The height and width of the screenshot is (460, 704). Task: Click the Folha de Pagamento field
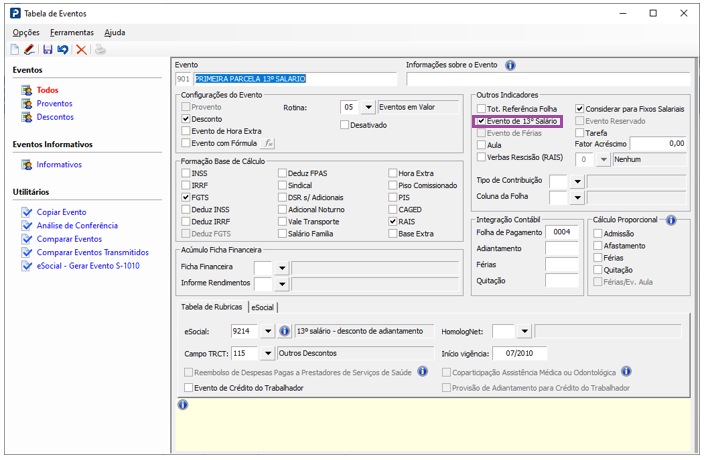click(x=561, y=231)
